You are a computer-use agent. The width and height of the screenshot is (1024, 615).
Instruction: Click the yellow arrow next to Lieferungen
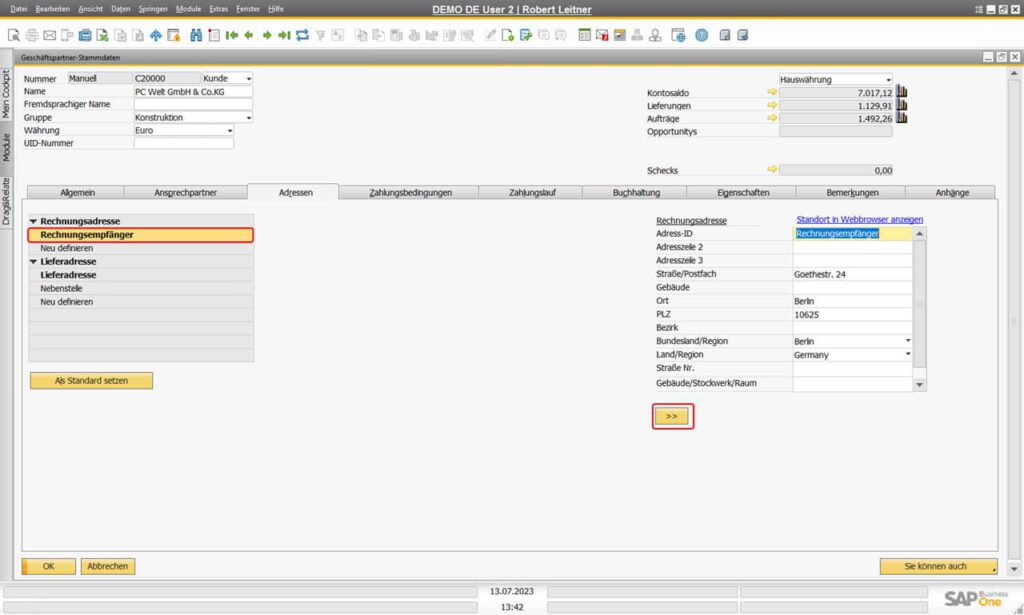click(x=772, y=105)
